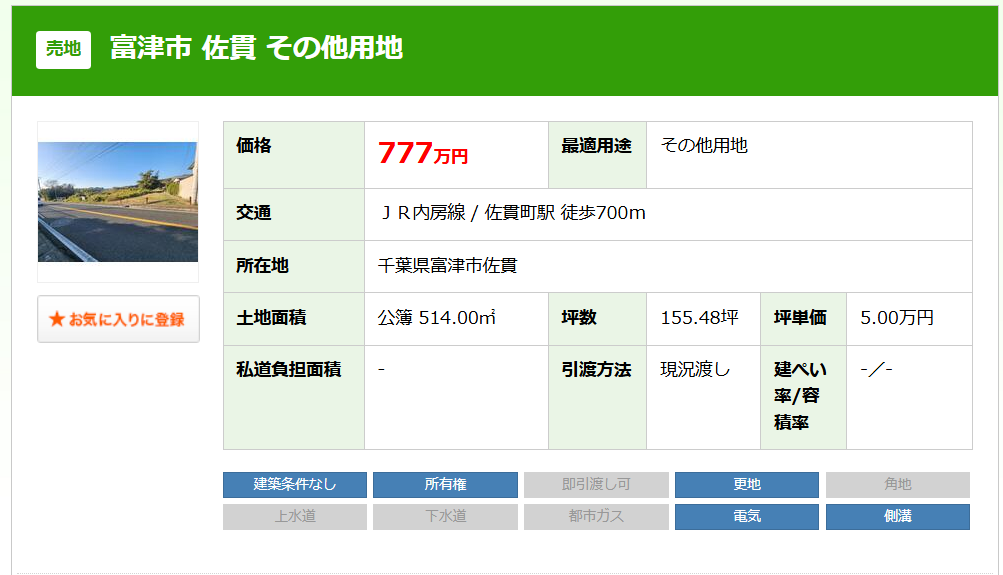
Task: Select the 電気 tag
Action: point(747,517)
